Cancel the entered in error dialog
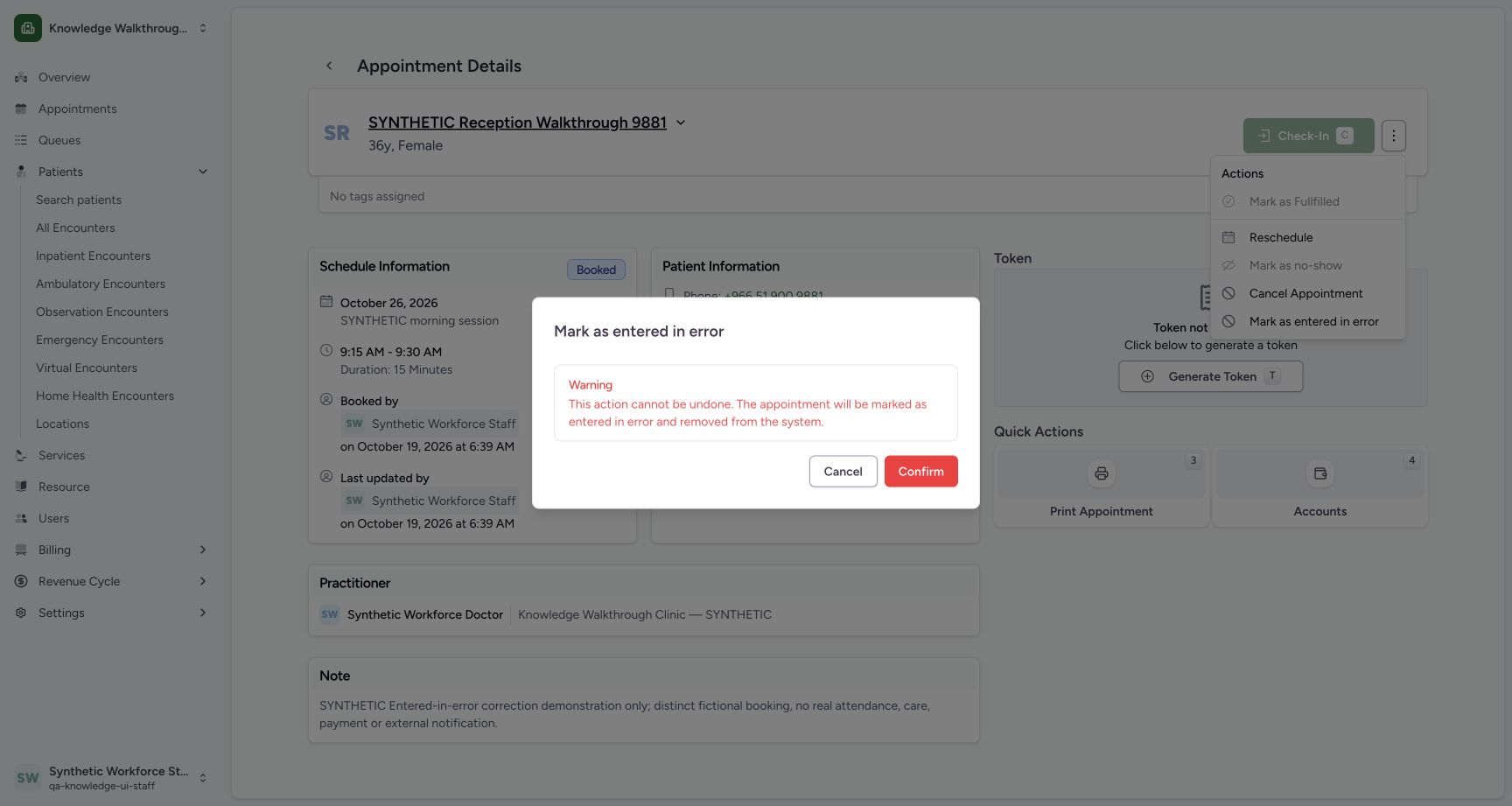Image resolution: width=1512 pixels, height=806 pixels. (x=843, y=471)
